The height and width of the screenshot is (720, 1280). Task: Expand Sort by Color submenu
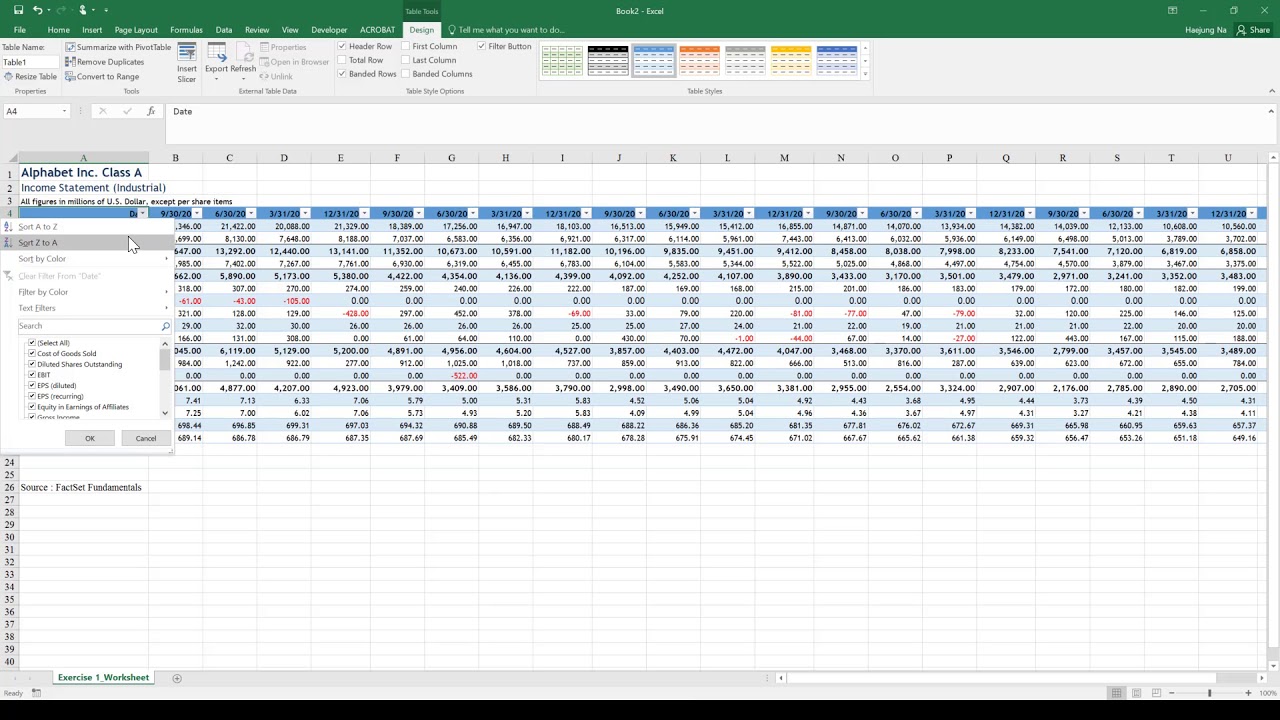[87, 259]
